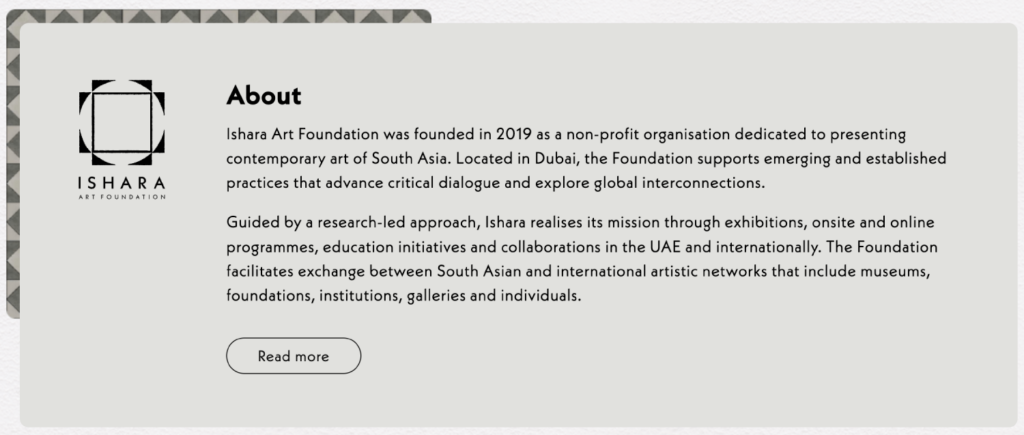Screen dimensions: 1024x435
Task: Click the Ishara square-in-circle logo emblem
Action: (x=121, y=122)
